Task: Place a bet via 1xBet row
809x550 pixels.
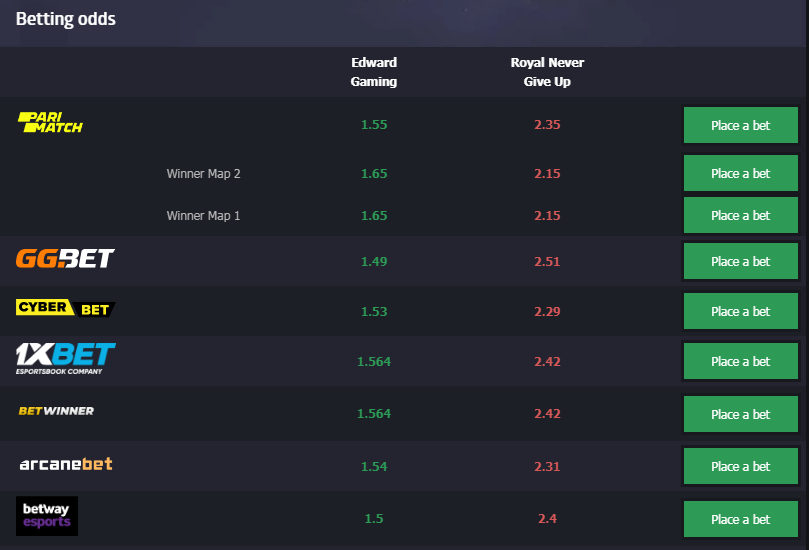Action: pyautogui.click(x=740, y=361)
